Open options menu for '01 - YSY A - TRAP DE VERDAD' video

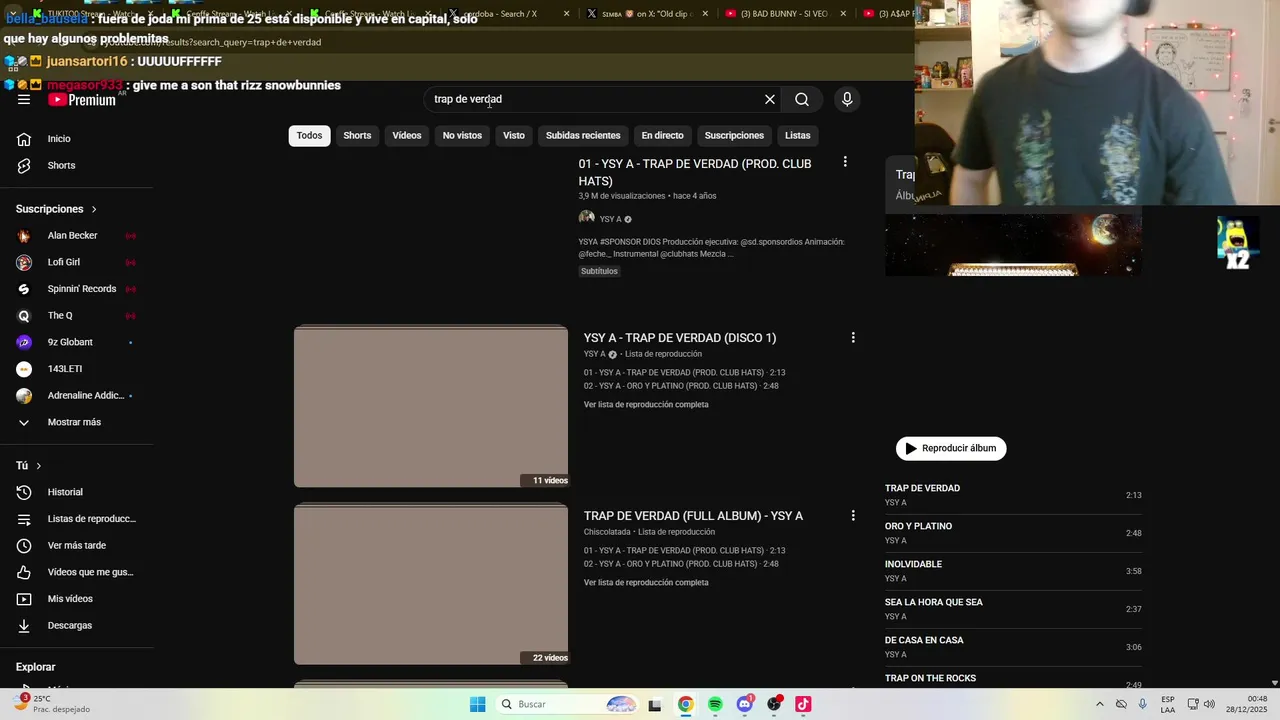tap(845, 162)
